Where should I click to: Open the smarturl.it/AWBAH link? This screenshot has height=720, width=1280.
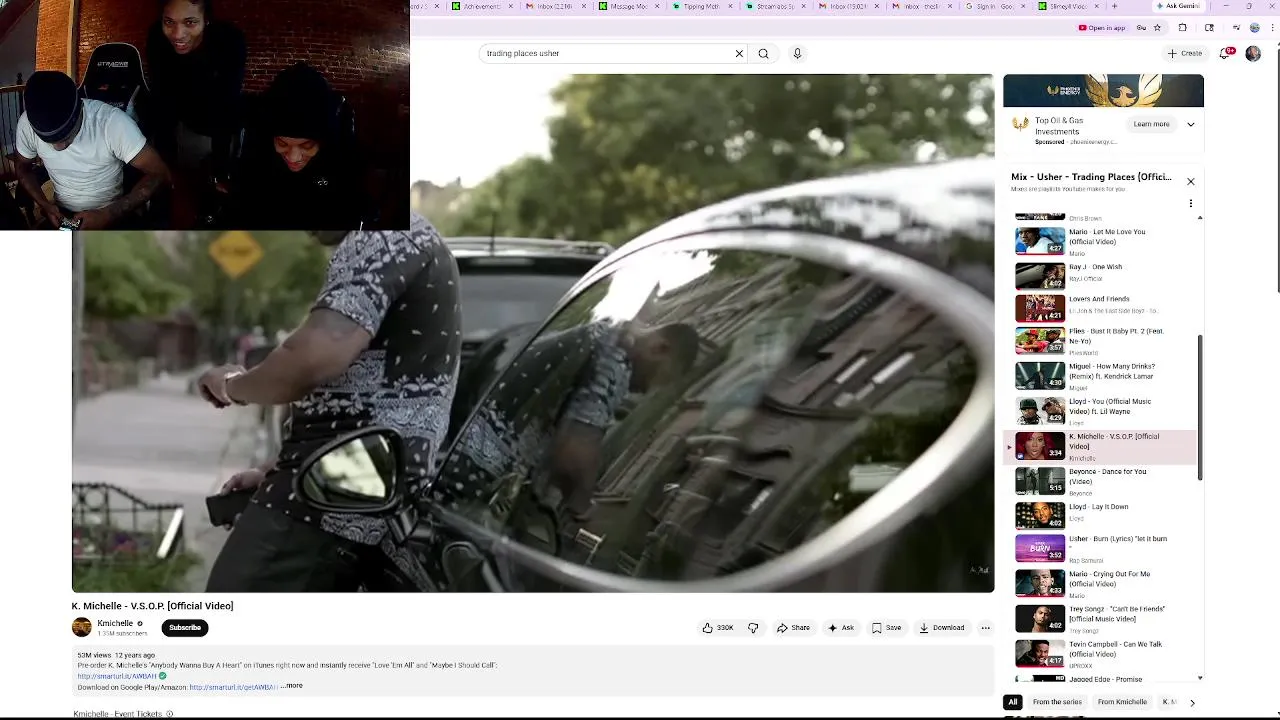117,676
